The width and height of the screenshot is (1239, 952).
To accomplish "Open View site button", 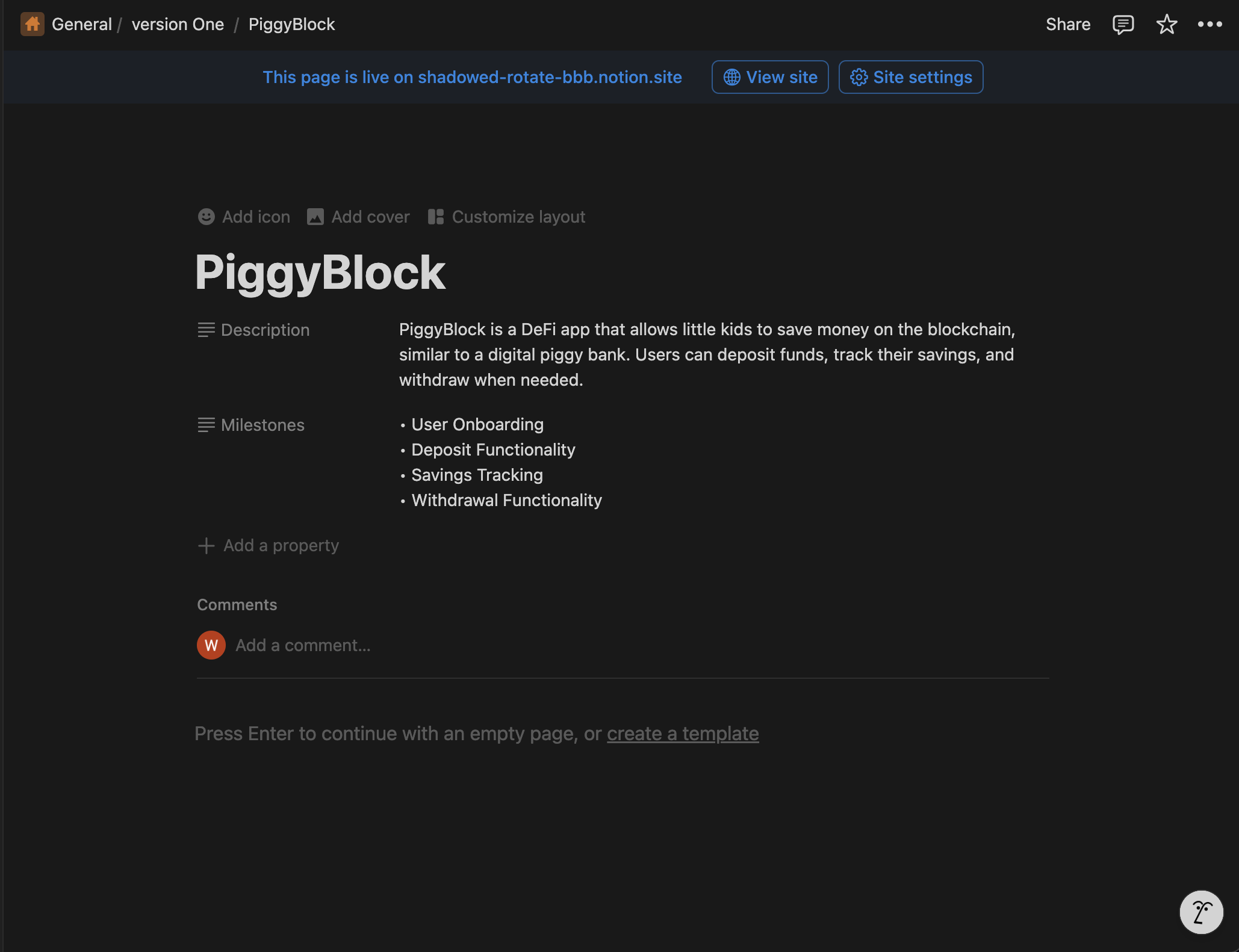I will (770, 77).
